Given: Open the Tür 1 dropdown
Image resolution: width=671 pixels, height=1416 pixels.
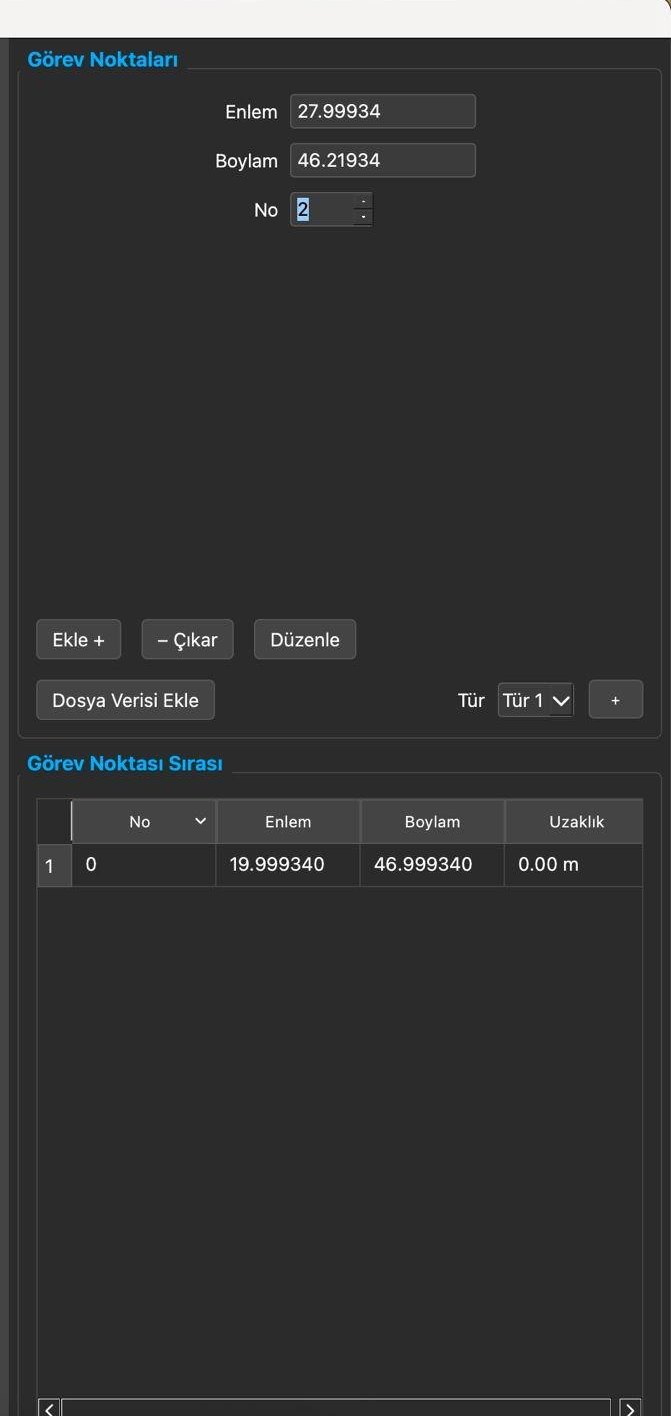Looking at the screenshot, I should 536,700.
